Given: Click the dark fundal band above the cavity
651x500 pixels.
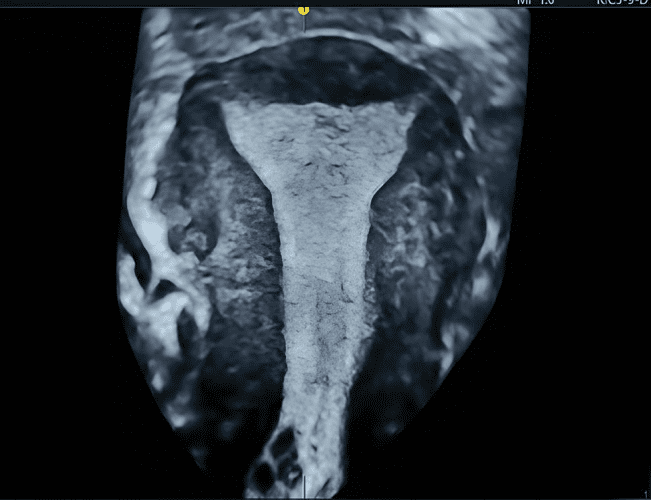Looking at the screenshot, I should [x=318, y=75].
